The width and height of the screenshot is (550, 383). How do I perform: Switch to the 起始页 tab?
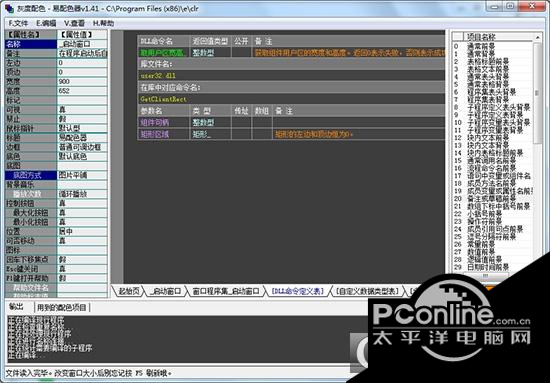point(128,291)
